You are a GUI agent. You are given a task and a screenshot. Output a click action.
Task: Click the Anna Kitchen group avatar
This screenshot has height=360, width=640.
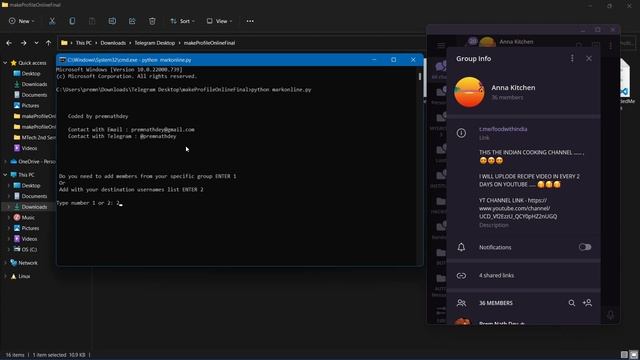pos(469,92)
